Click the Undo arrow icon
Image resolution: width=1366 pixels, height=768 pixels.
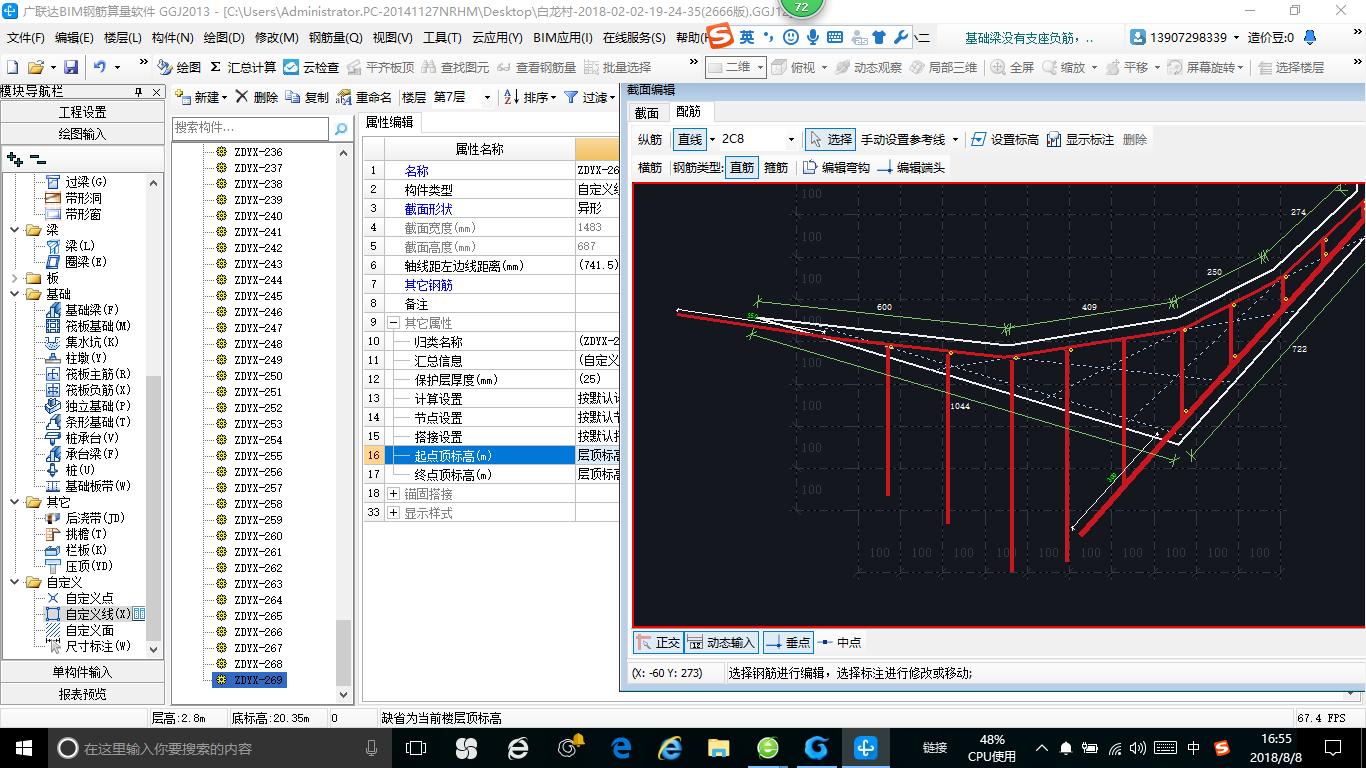(100, 67)
